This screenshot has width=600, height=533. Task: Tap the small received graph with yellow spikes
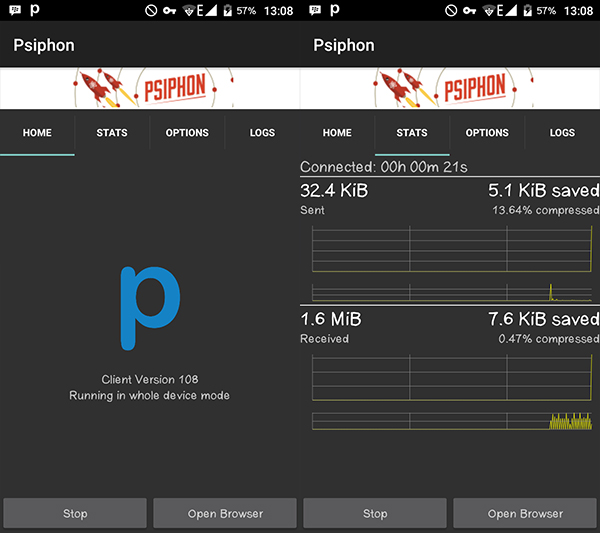click(x=452, y=421)
